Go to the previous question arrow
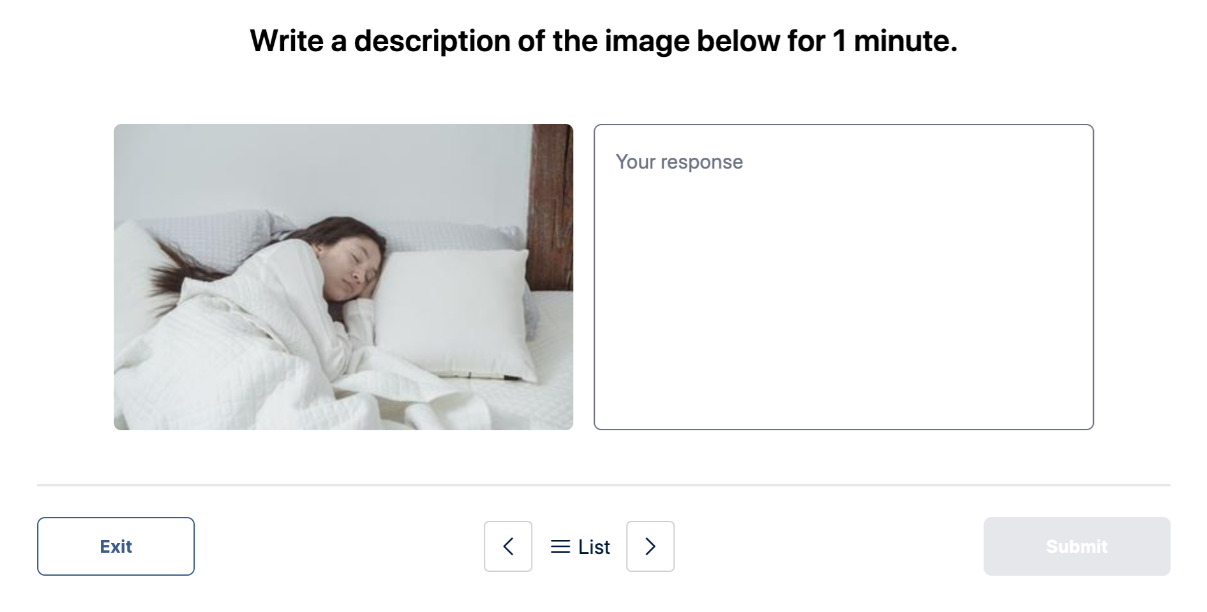This screenshot has height=612, width=1207. pyautogui.click(x=508, y=546)
